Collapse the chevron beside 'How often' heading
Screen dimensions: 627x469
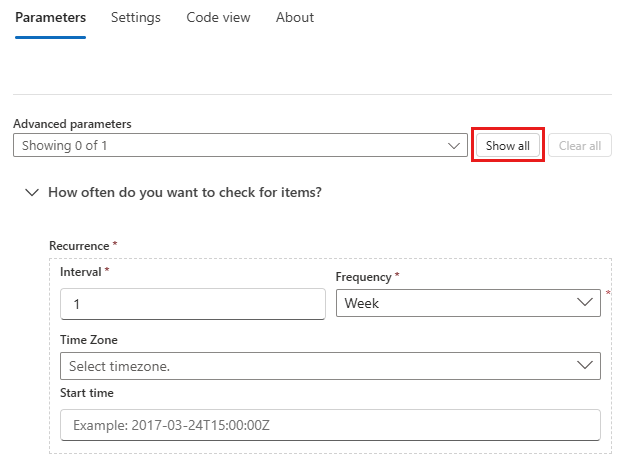(x=32, y=192)
